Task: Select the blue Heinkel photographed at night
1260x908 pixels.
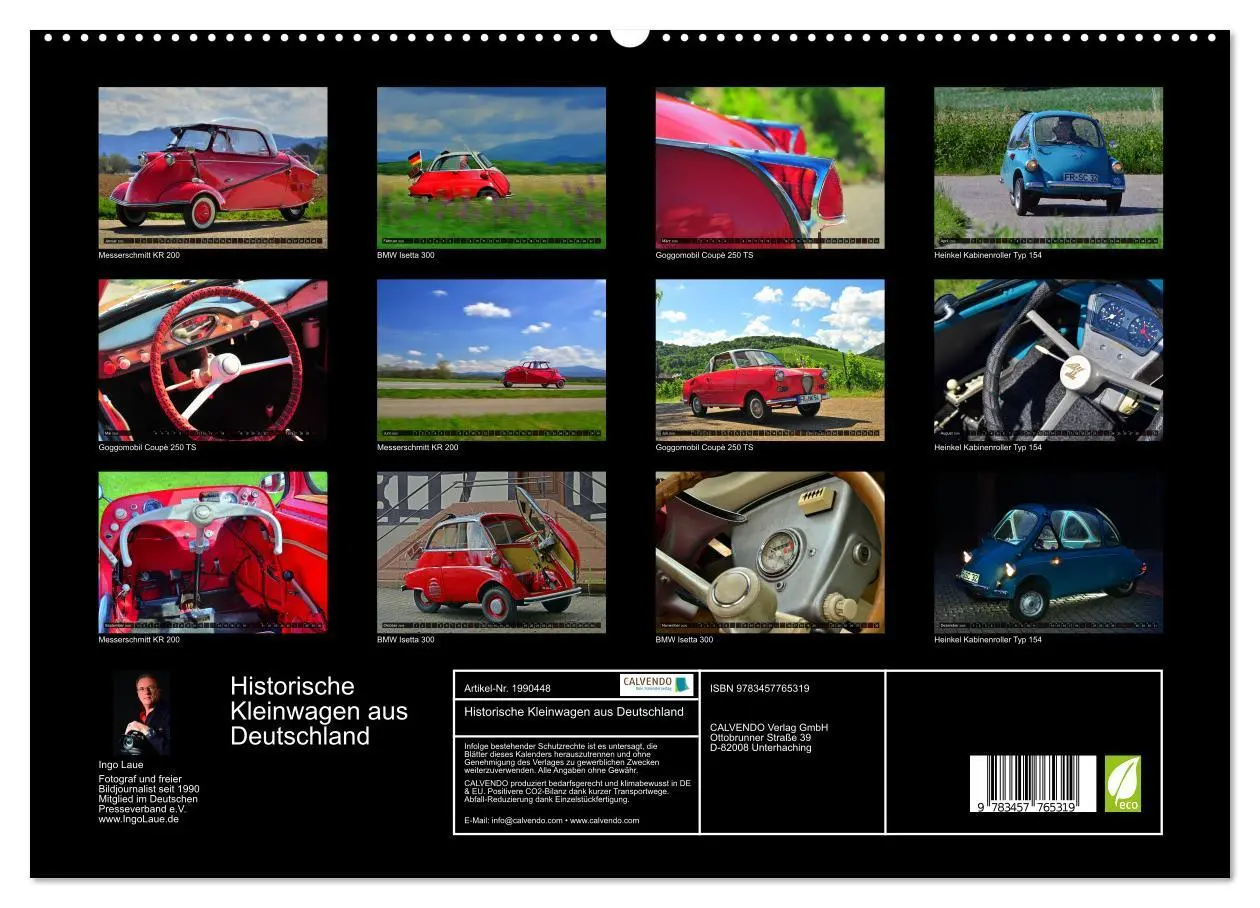Action: coord(1049,552)
